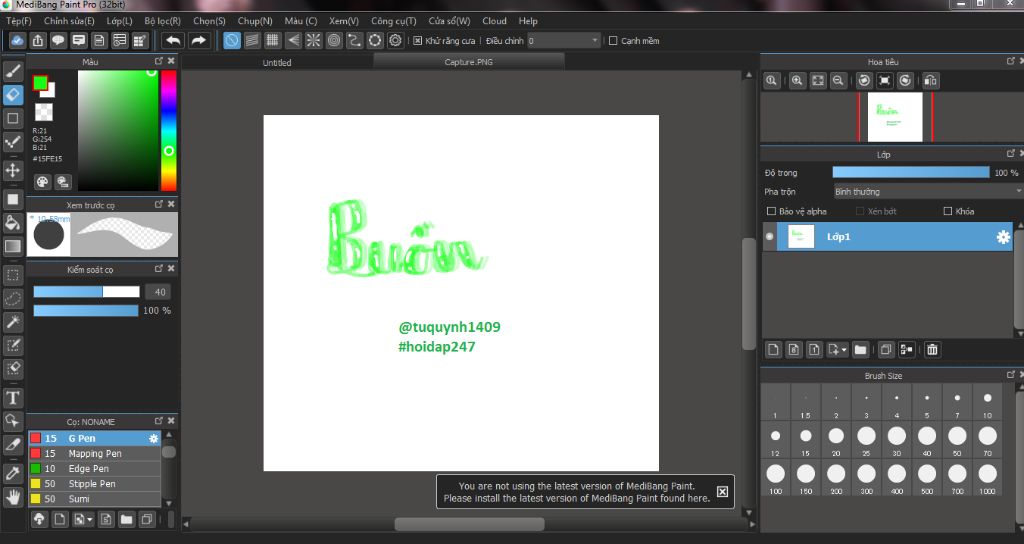Click the navigator canvas thumbnail
The image size is (1024, 544).
[895, 117]
